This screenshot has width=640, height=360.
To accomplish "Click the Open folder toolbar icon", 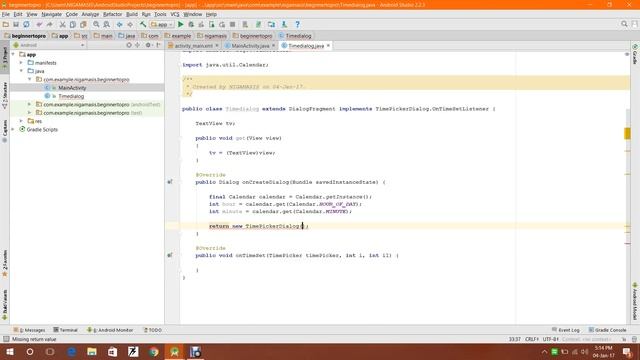I will (x=6, y=24).
